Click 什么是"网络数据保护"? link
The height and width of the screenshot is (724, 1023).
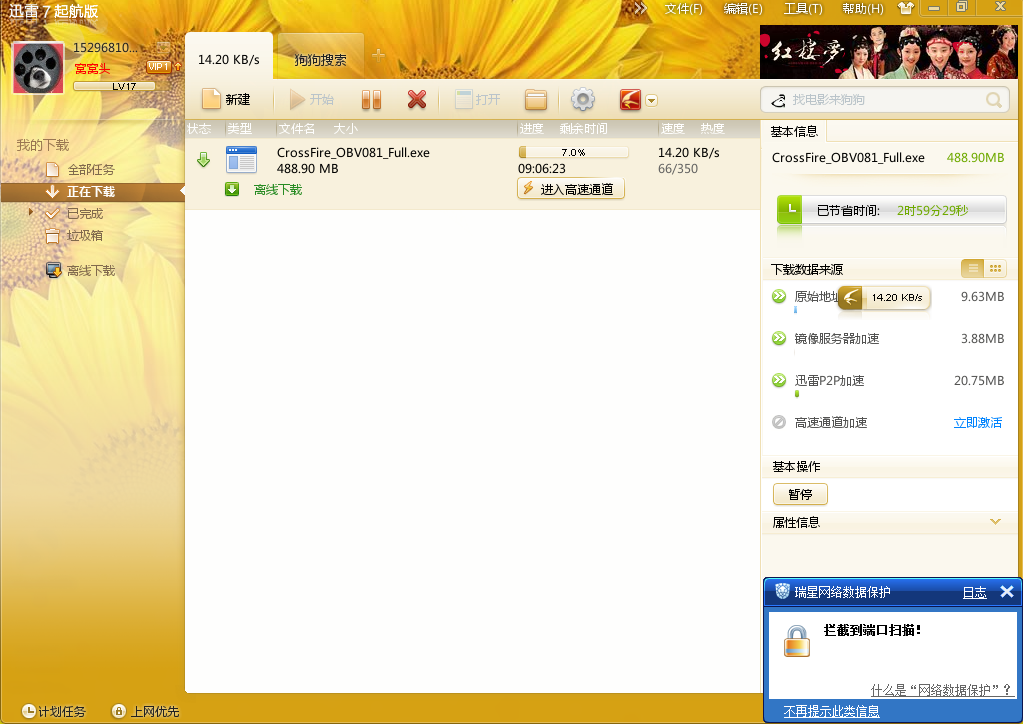click(941, 690)
